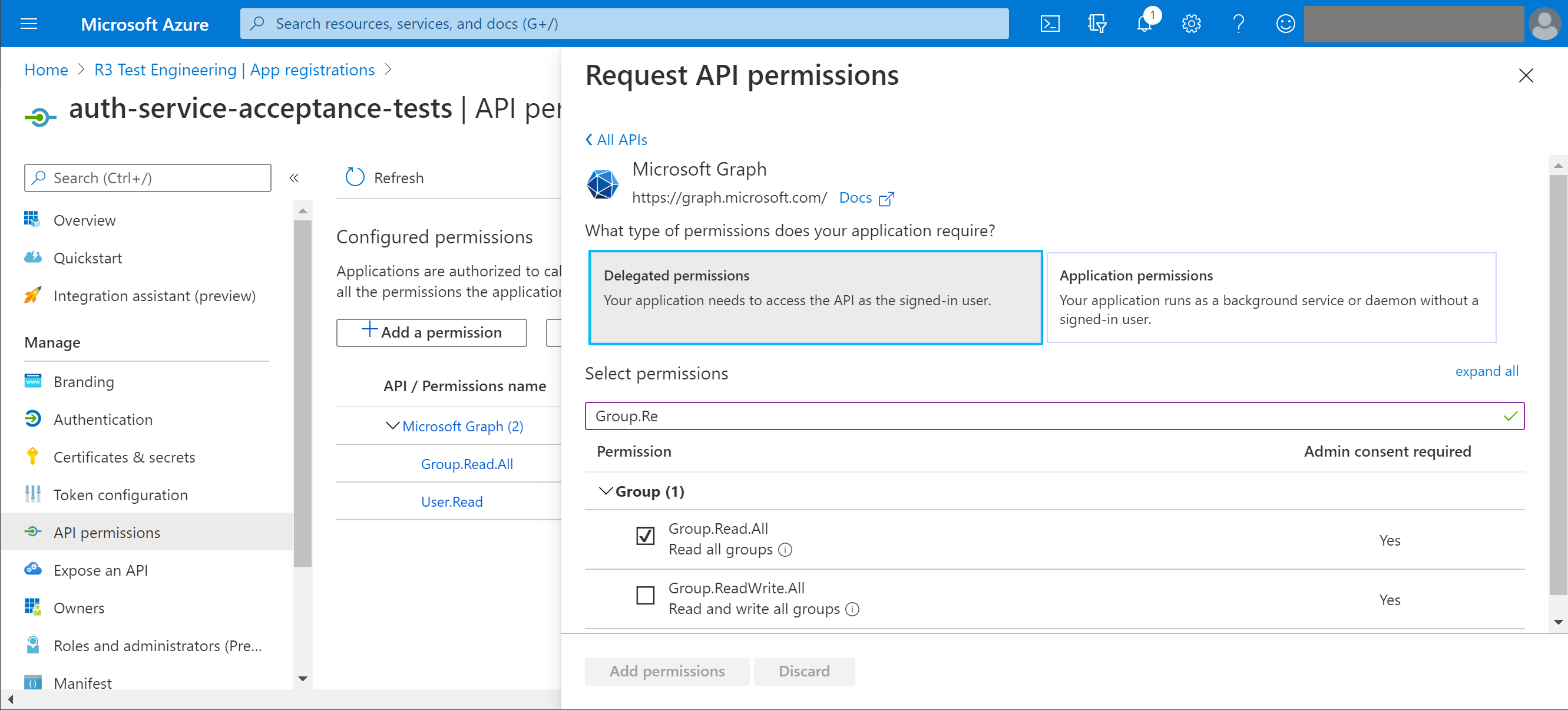Image resolution: width=1568 pixels, height=710 pixels.
Task: Open User.Read in configured permissions
Action: tap(452, 502)
